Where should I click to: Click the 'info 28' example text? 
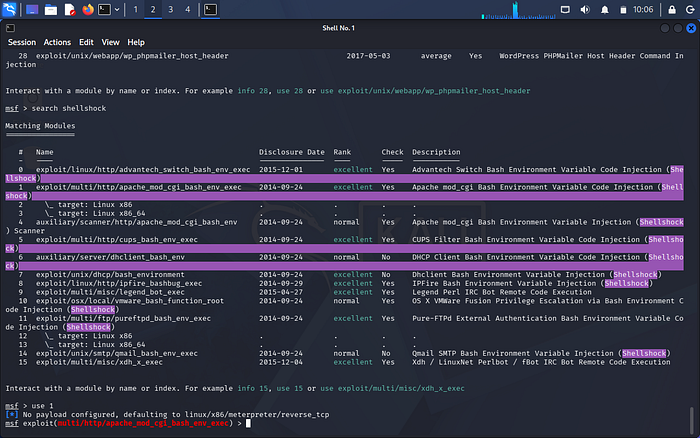[252, 91]
